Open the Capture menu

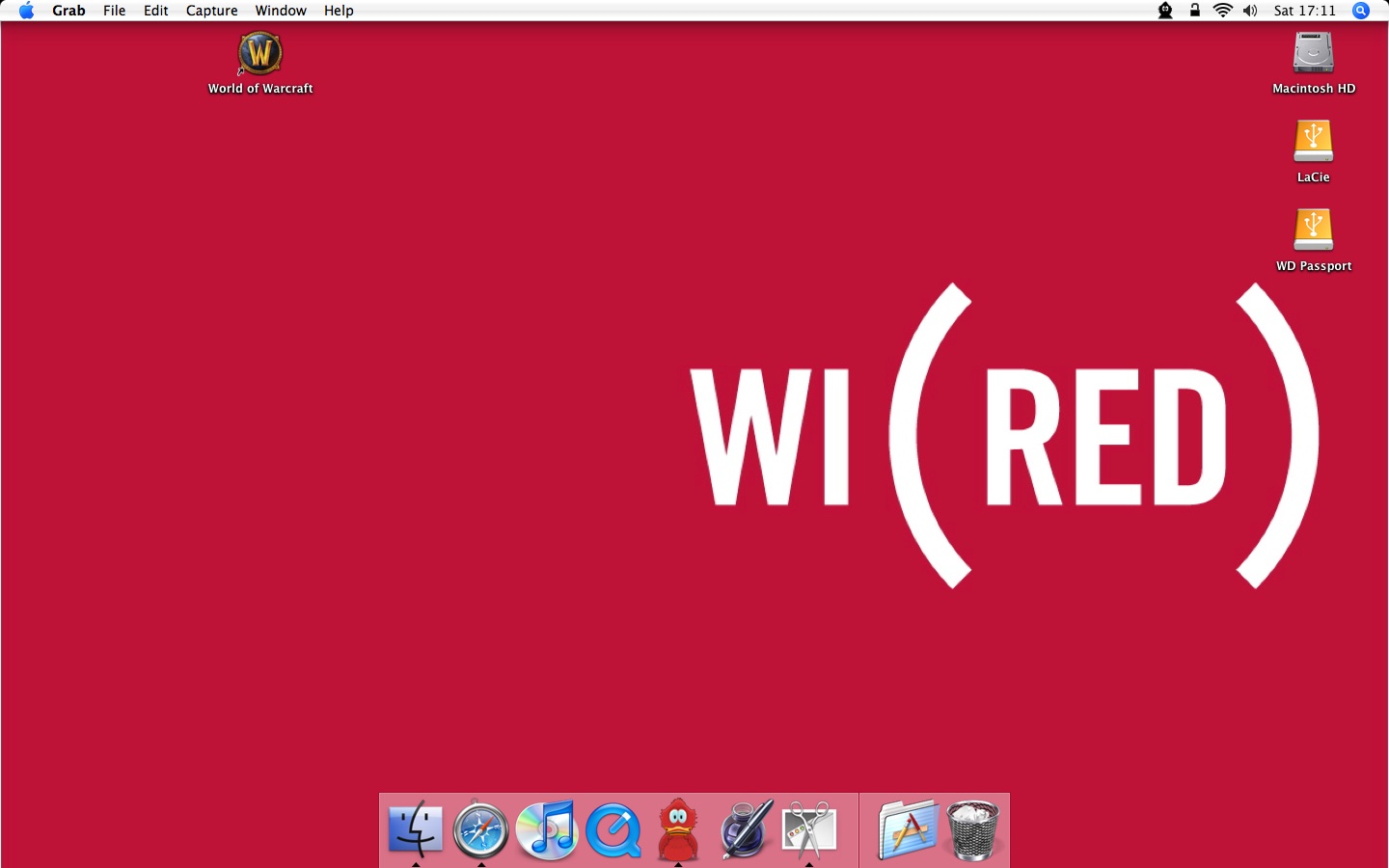pos(212,11)
